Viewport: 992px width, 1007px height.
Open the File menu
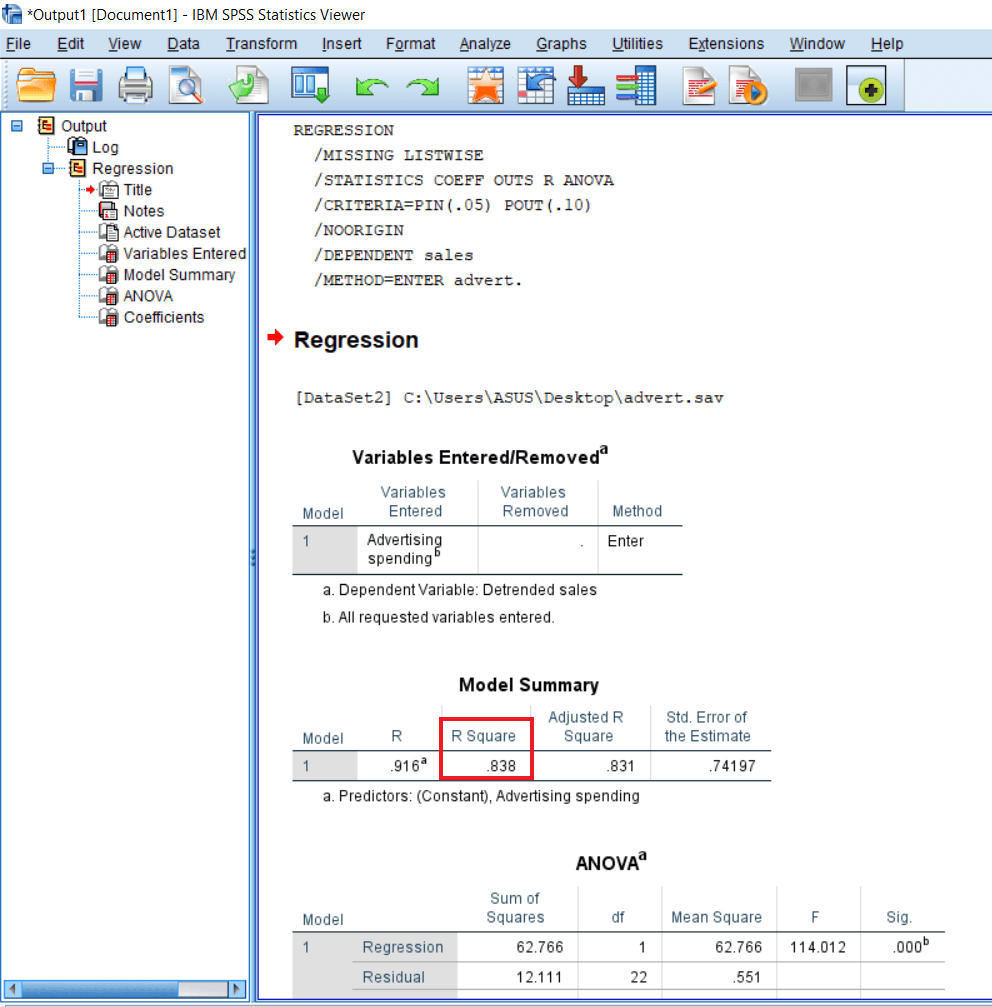(x=18, y=44)
